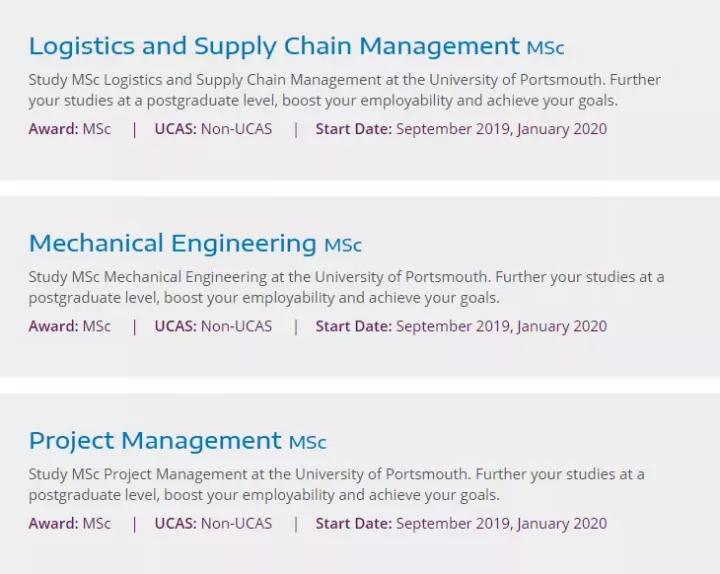Click the MSc suffix after Mechanical Engineering title
Image resolution: width=720 pixels, height=574 pixels.
tap(343, 245)
